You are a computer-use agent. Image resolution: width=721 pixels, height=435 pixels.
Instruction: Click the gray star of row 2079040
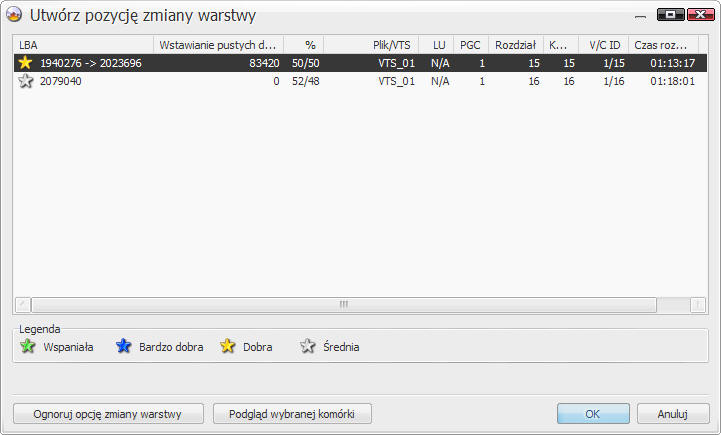pyautogui.click(x=25, y=81)
